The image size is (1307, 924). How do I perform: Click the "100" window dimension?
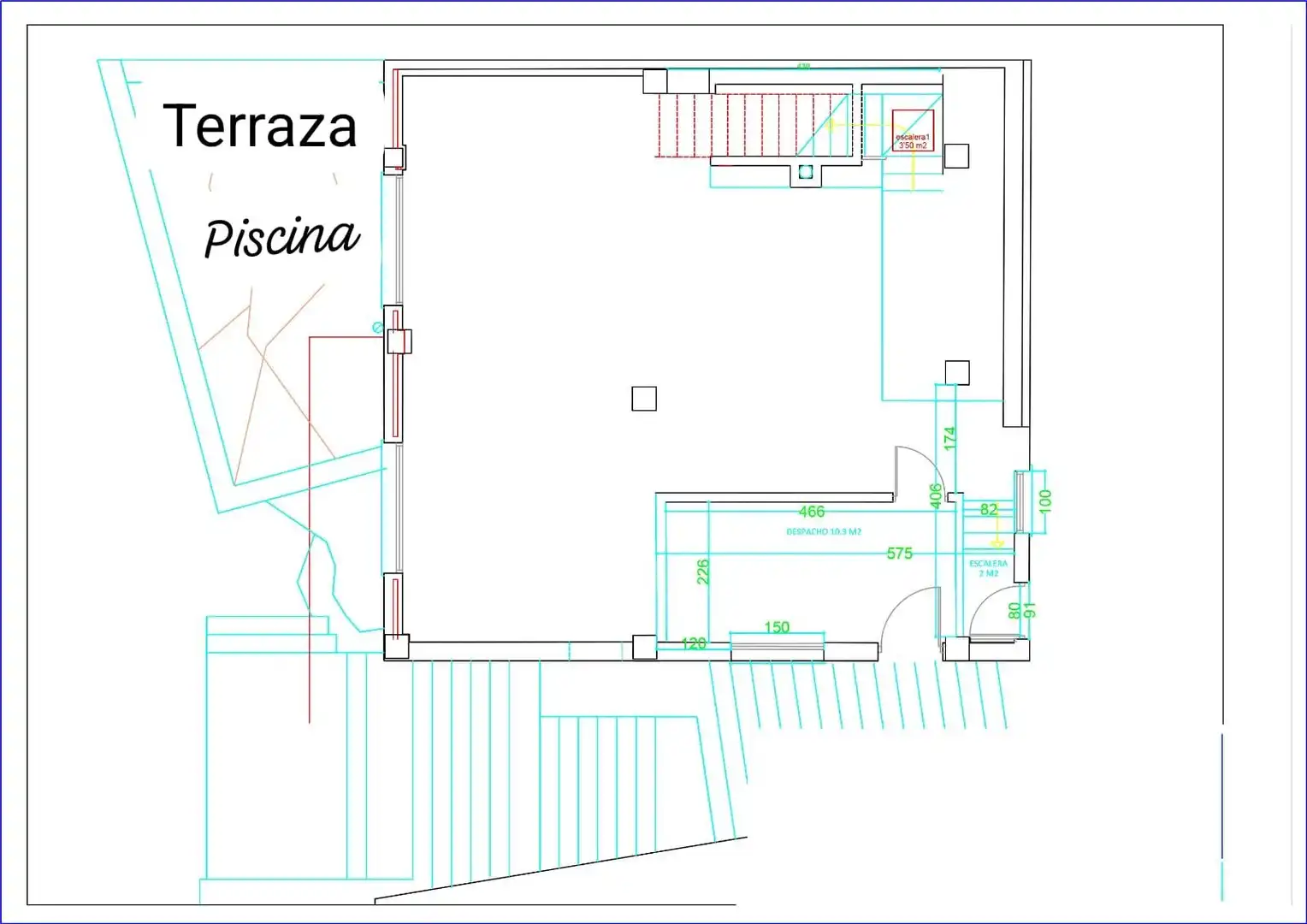tap(1045, 500)
